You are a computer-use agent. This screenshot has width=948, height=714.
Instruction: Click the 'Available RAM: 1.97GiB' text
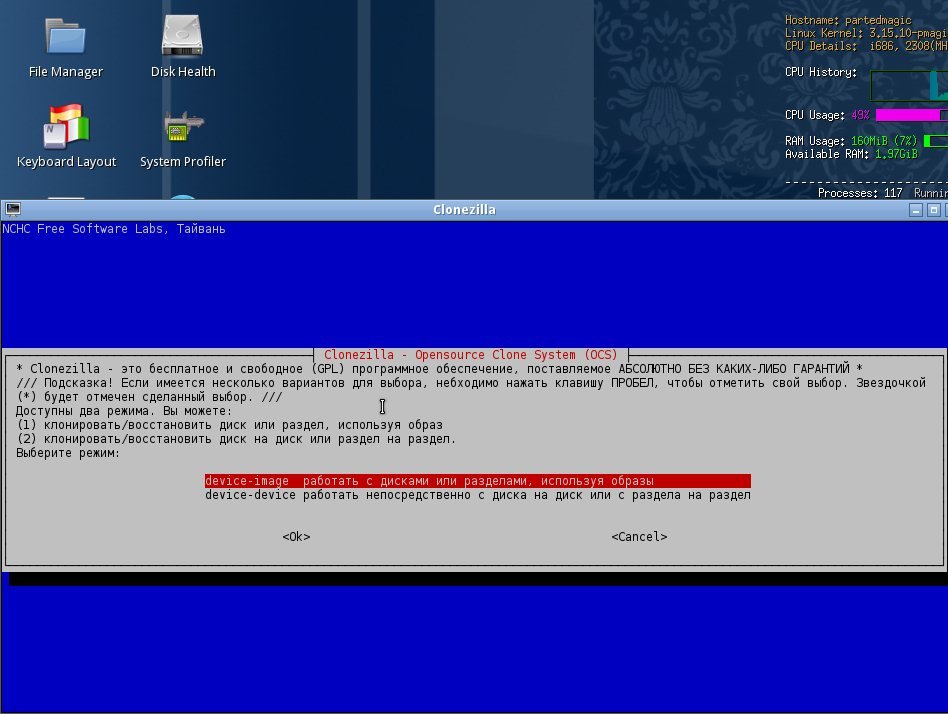pyautogui.click(x=851, y=154)
